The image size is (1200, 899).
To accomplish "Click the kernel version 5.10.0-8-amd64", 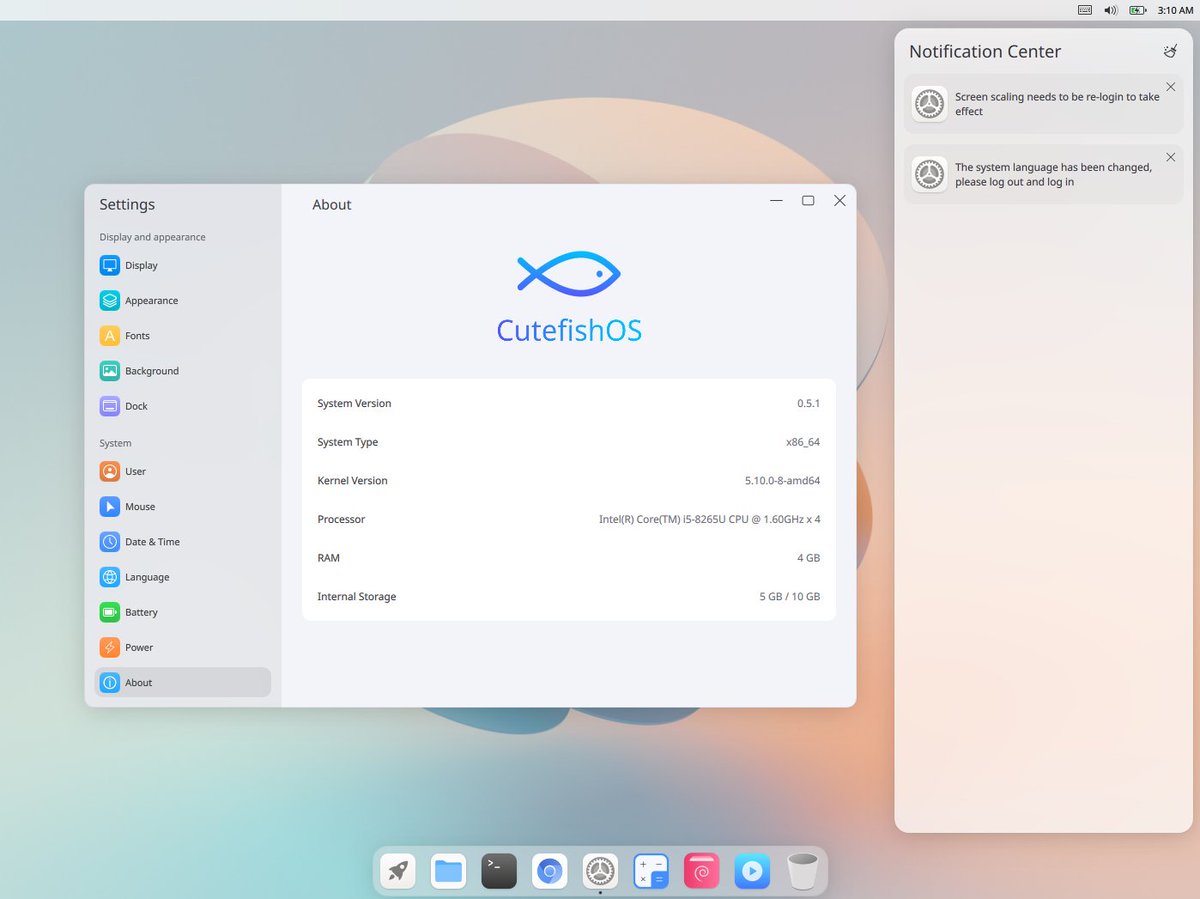I will (782, 481).
